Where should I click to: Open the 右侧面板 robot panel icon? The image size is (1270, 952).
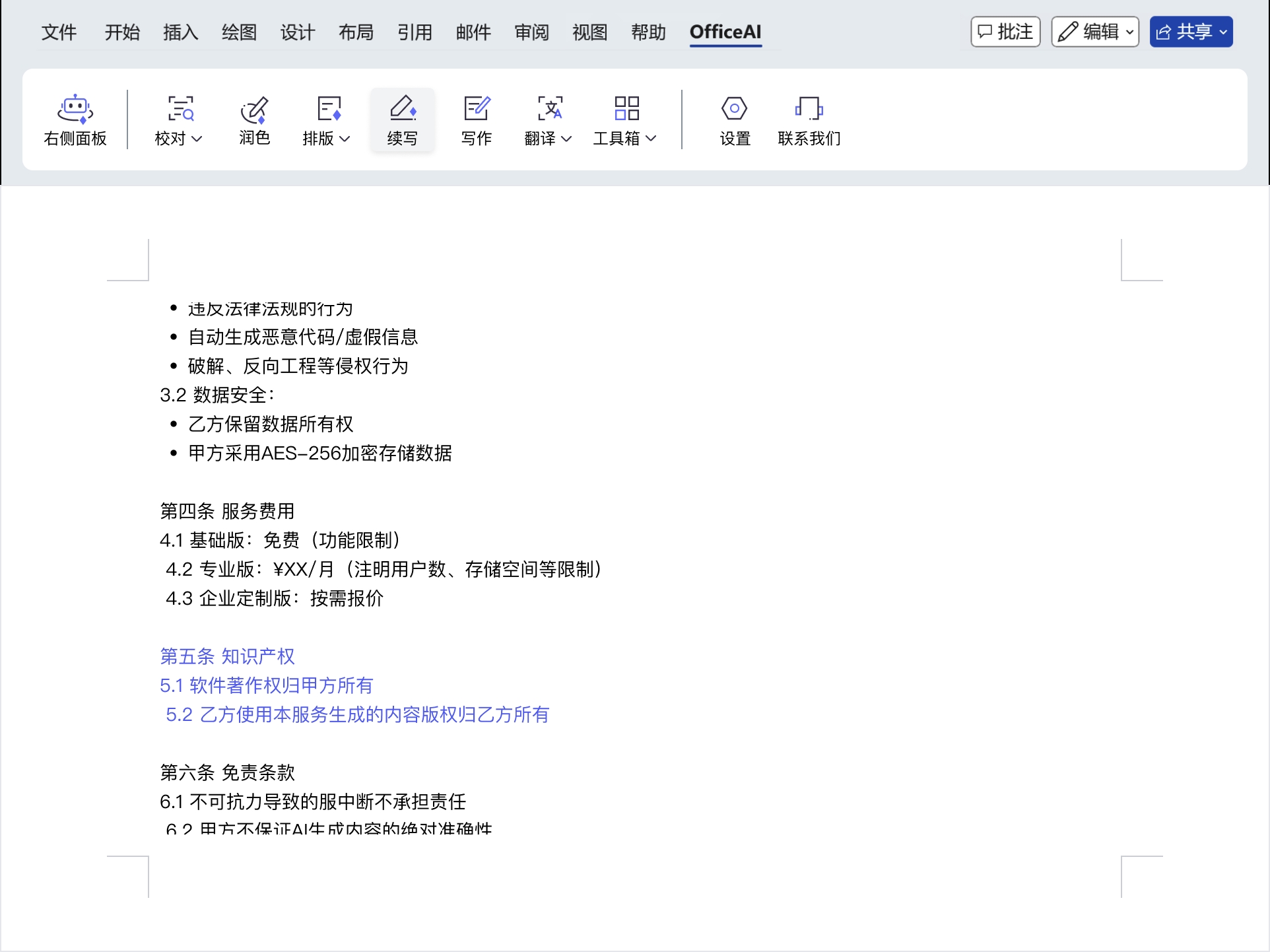(x=75, y=109)
